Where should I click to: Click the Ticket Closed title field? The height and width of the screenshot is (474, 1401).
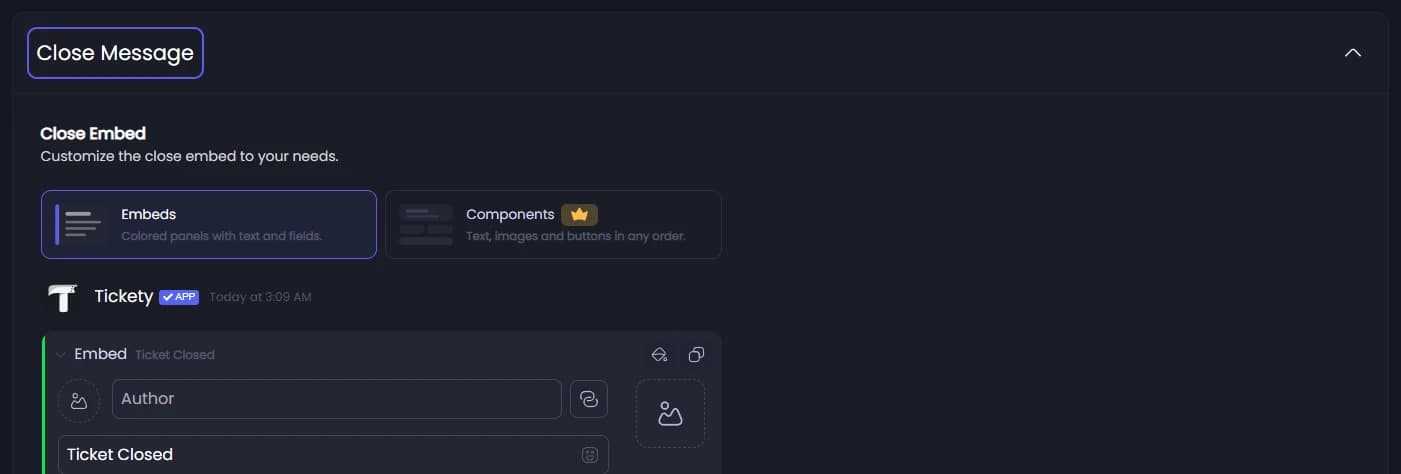tap(333, 455)
